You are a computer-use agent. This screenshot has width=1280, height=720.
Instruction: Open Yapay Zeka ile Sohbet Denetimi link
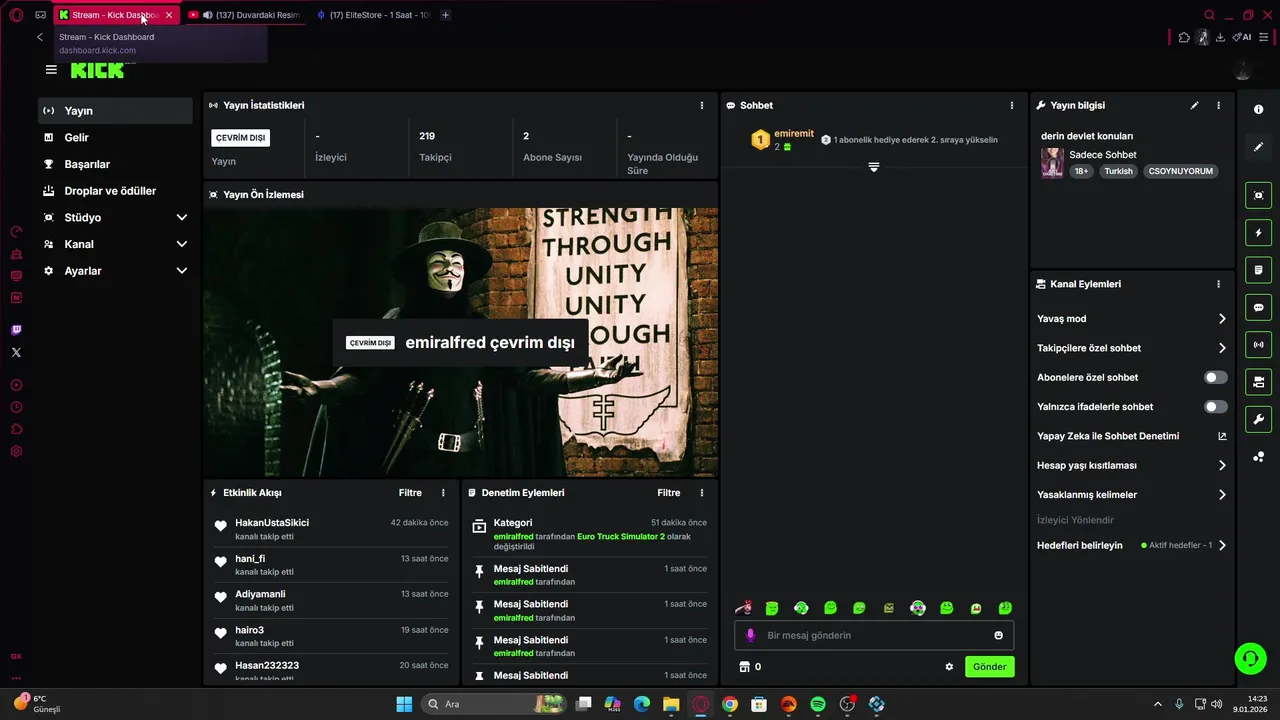[x=1132, y=436]
